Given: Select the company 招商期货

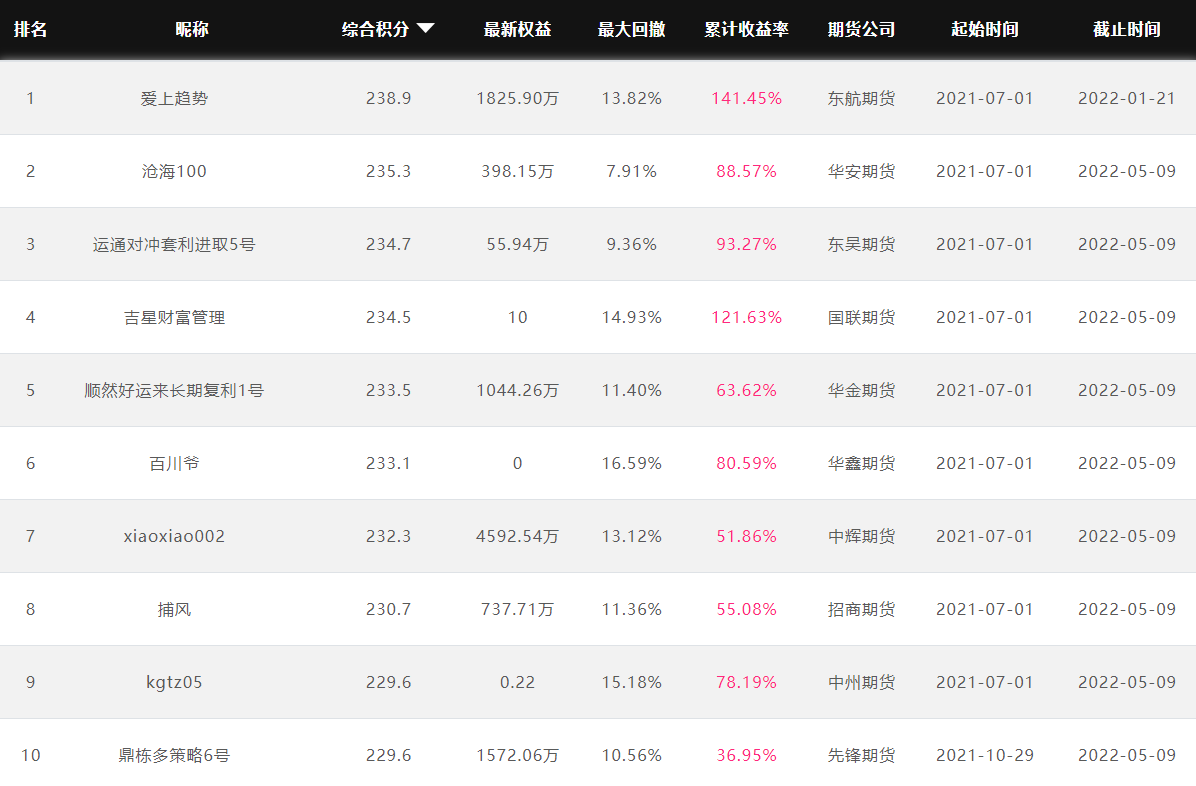Looking at the screenshot, I should click(x=861, y=609).
